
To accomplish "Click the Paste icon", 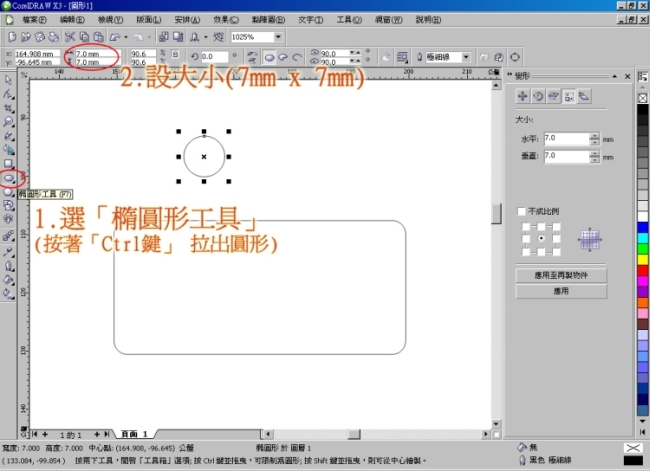I will click(x=98, y=37).
